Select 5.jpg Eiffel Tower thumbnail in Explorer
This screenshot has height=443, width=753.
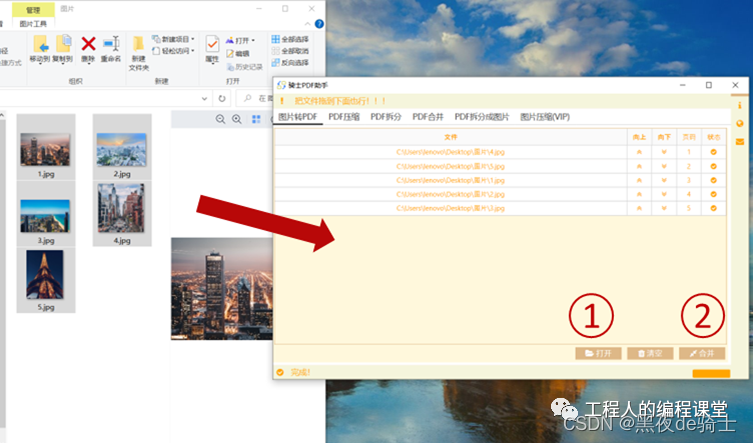click(x=45, y=275)
